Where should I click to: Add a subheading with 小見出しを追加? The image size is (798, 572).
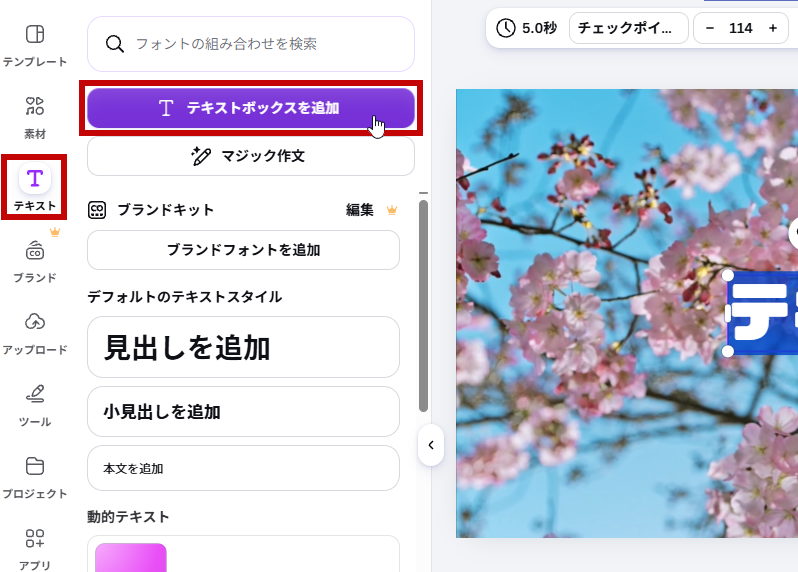coord(243,411)
